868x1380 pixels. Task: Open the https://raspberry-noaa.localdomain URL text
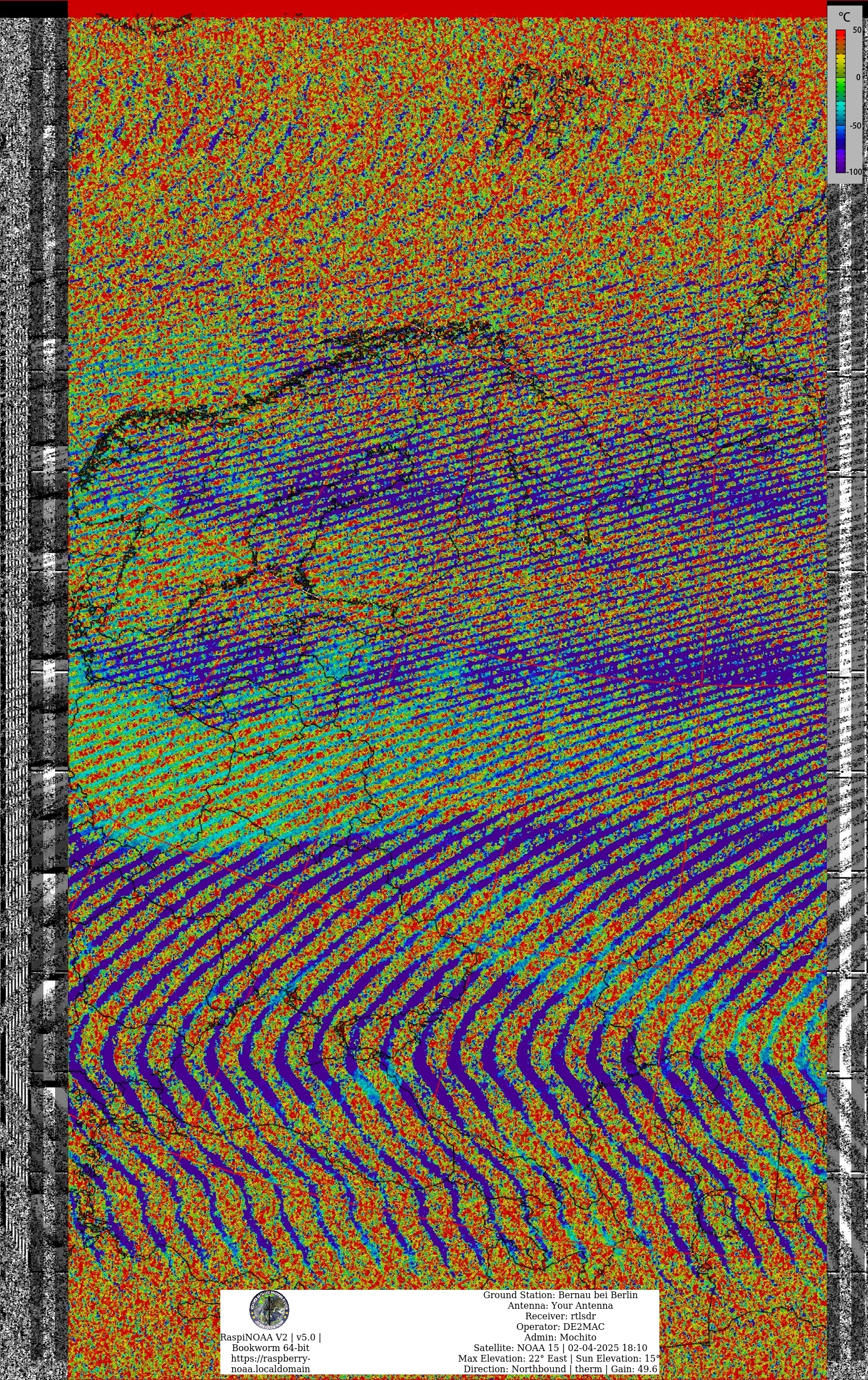(x=270, y=1363)
